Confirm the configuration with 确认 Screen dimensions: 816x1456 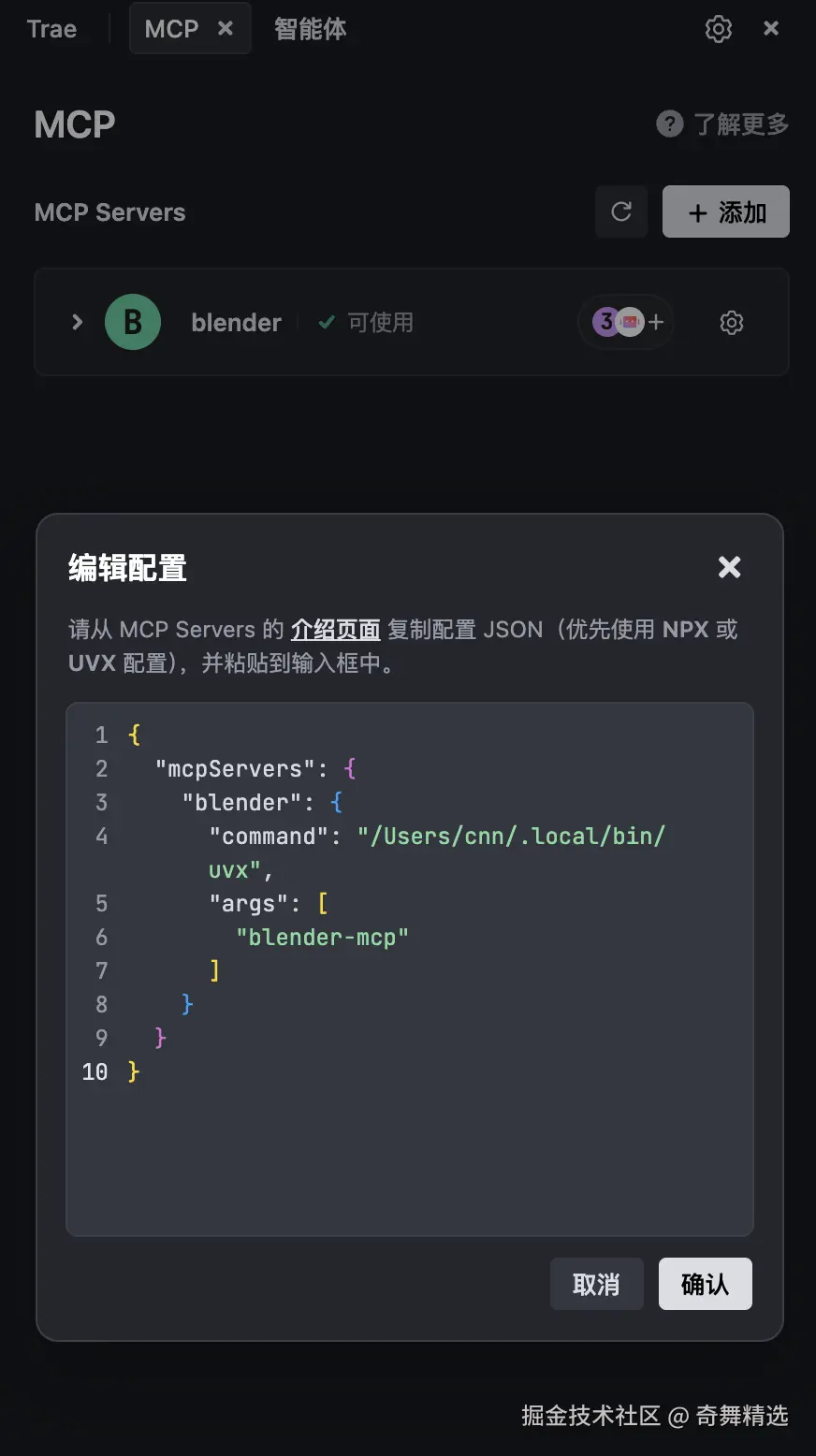[x=705, y=1284]
